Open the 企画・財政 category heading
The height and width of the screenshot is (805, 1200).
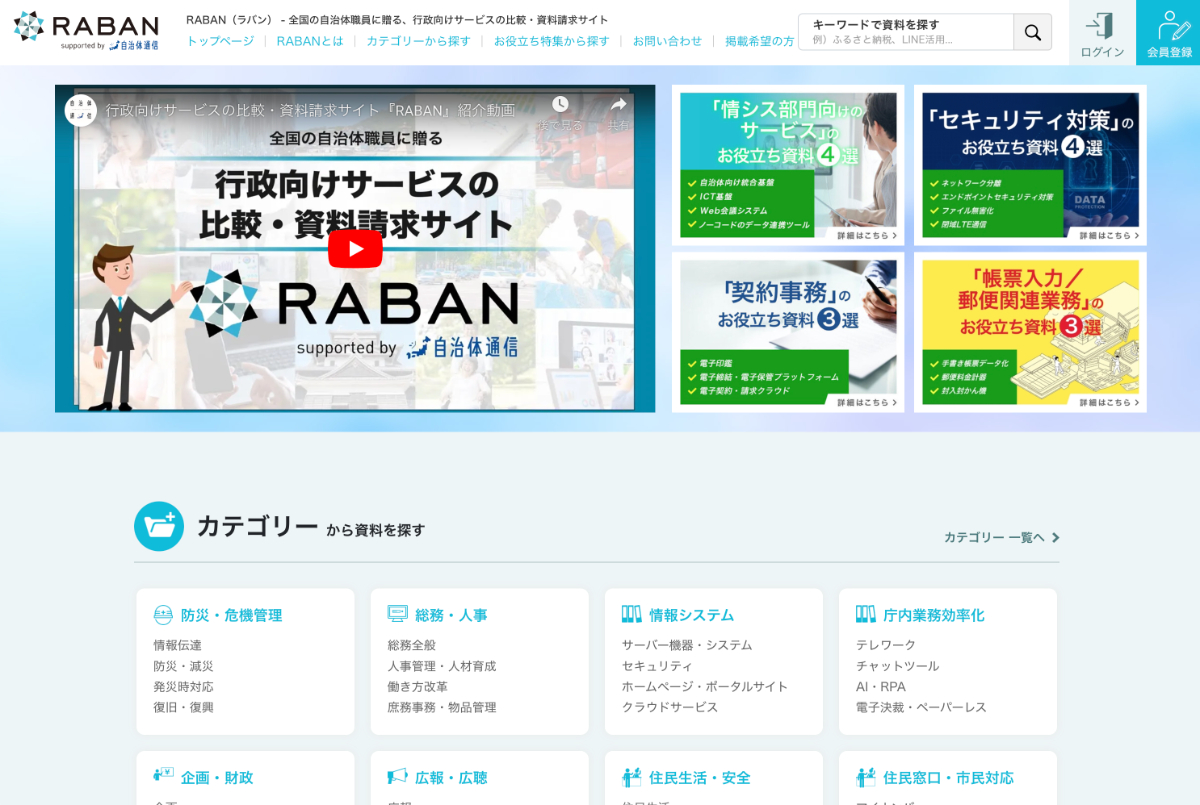(217, 777)
